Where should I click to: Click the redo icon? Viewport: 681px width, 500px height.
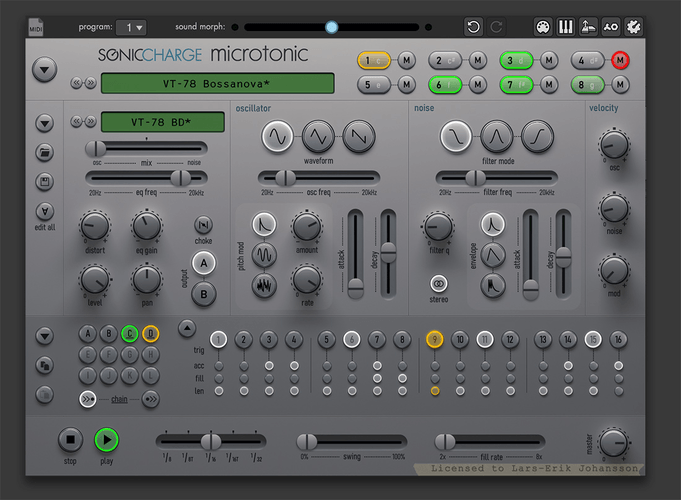[x=496, y=27]
